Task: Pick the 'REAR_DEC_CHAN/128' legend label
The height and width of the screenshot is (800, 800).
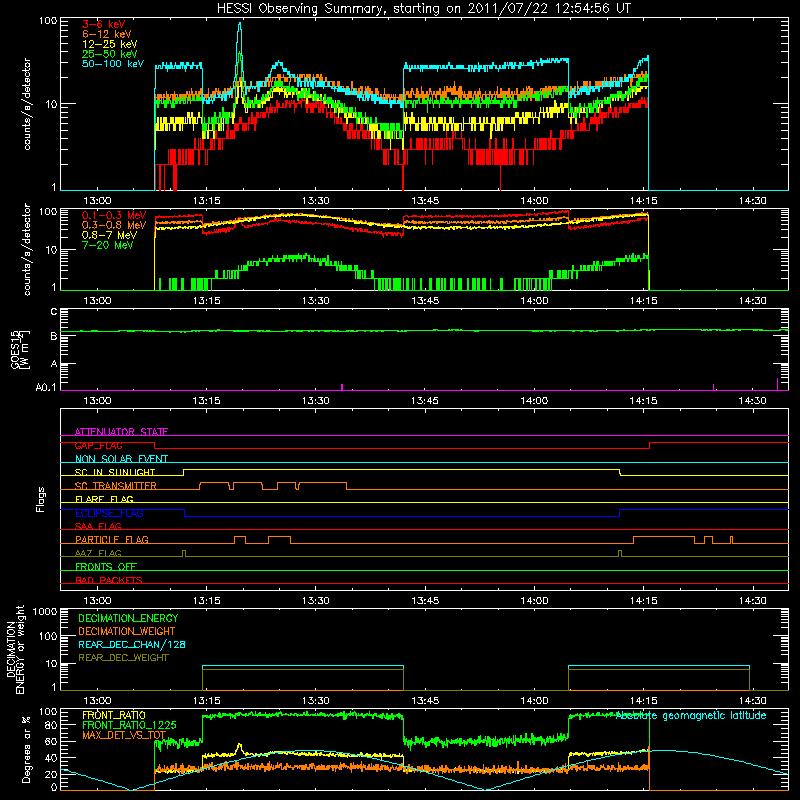Action: 132,645
